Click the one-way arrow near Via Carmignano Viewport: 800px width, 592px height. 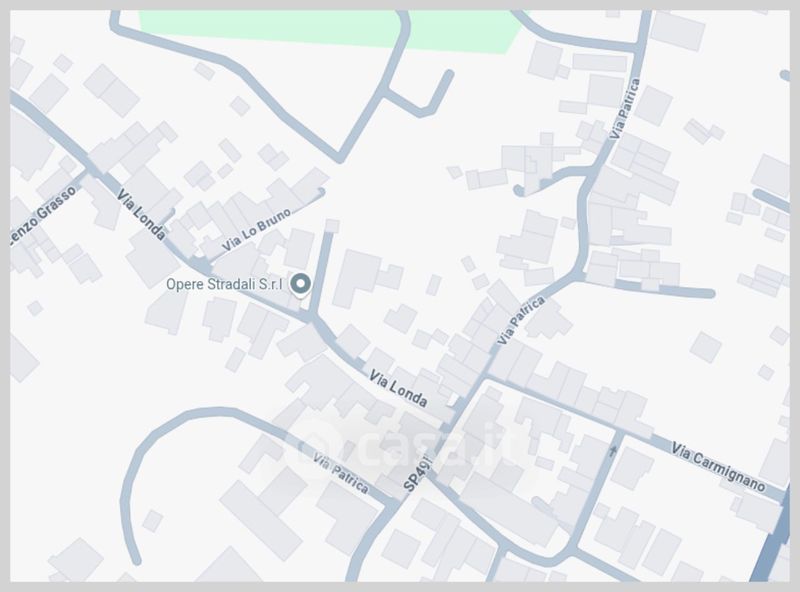(x=613, y=450)
